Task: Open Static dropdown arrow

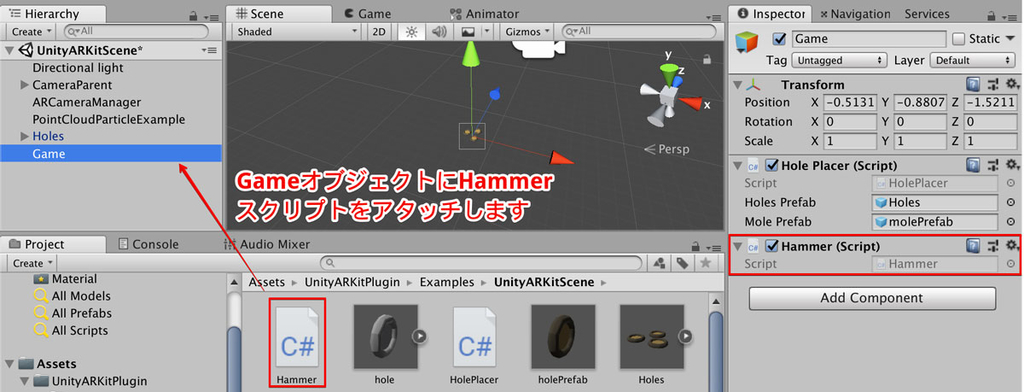Action: pyautogui.click(x=1011, y=39)
